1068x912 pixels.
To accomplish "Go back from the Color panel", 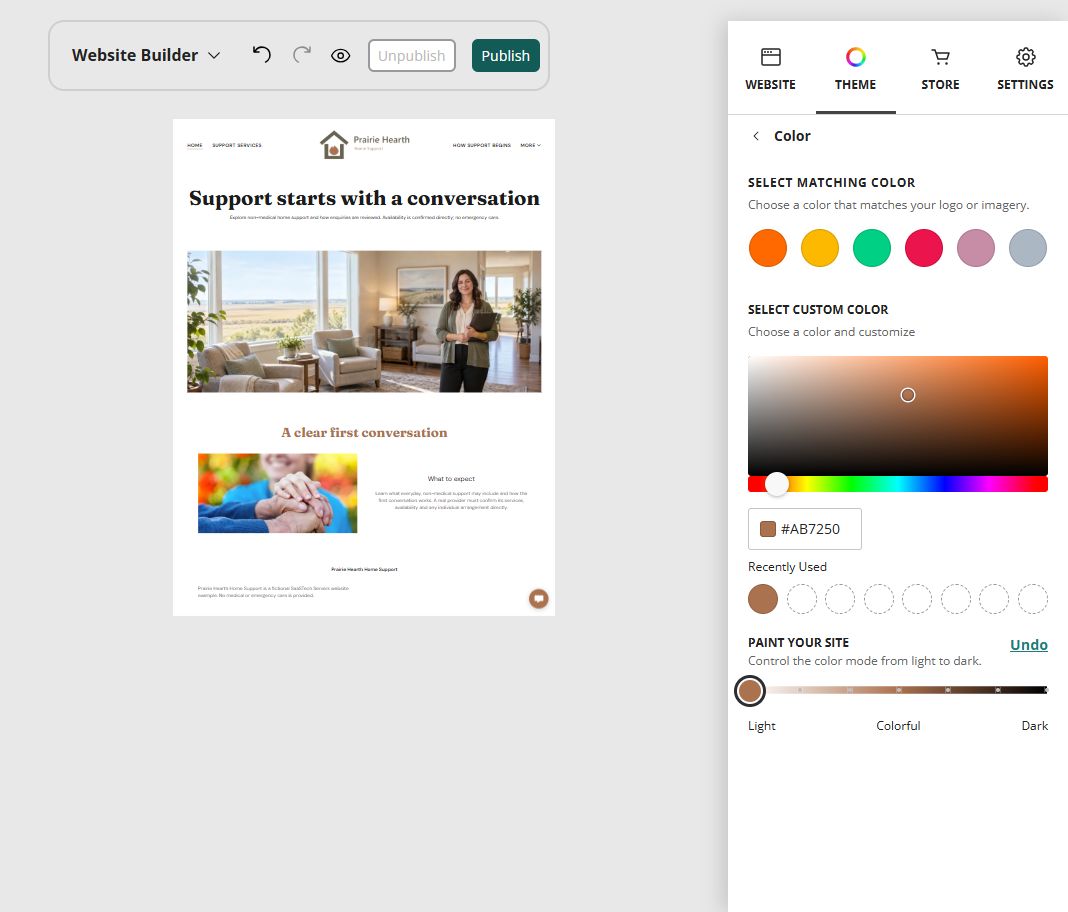I will [756, 136].
